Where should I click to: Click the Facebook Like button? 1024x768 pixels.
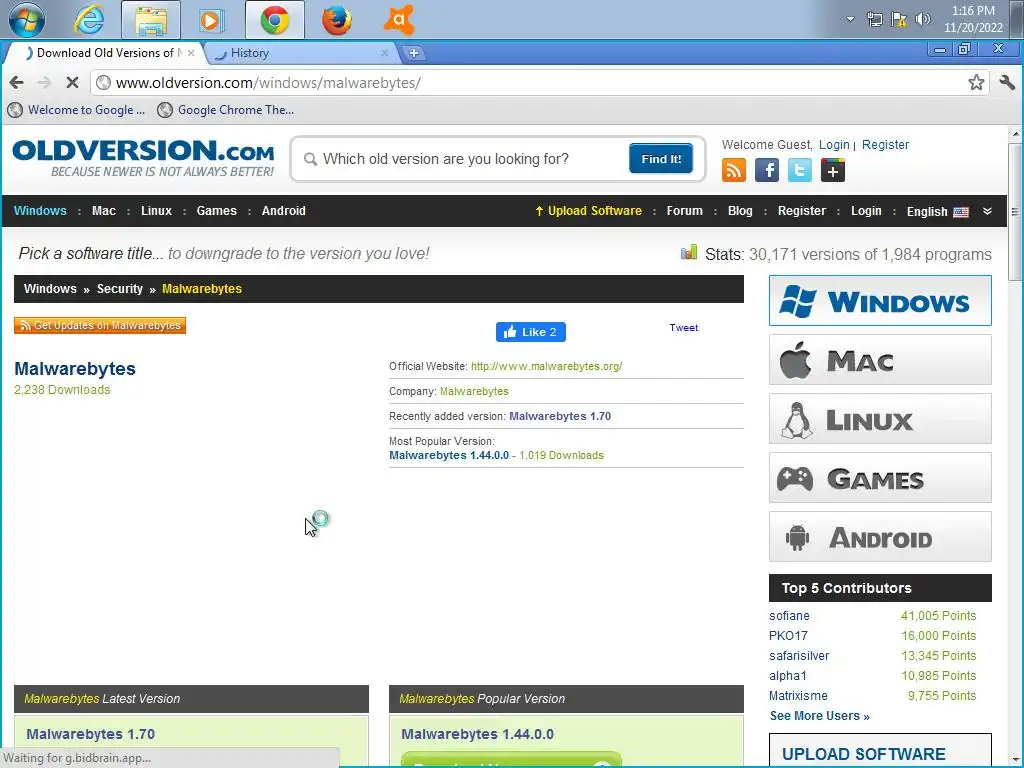pyautogui.click(x=530, y=332)
